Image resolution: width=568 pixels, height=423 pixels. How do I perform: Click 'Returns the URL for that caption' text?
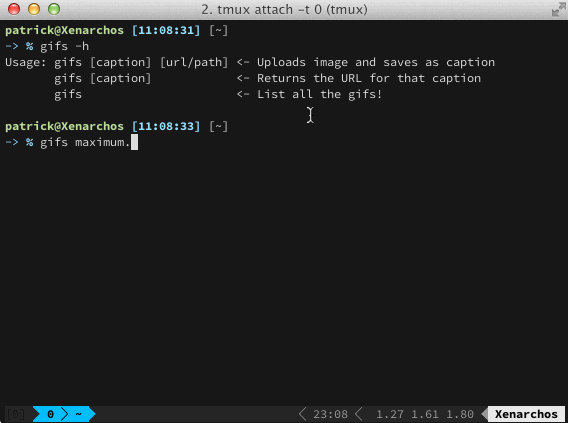pyautogui.click(x=369, y=78)
